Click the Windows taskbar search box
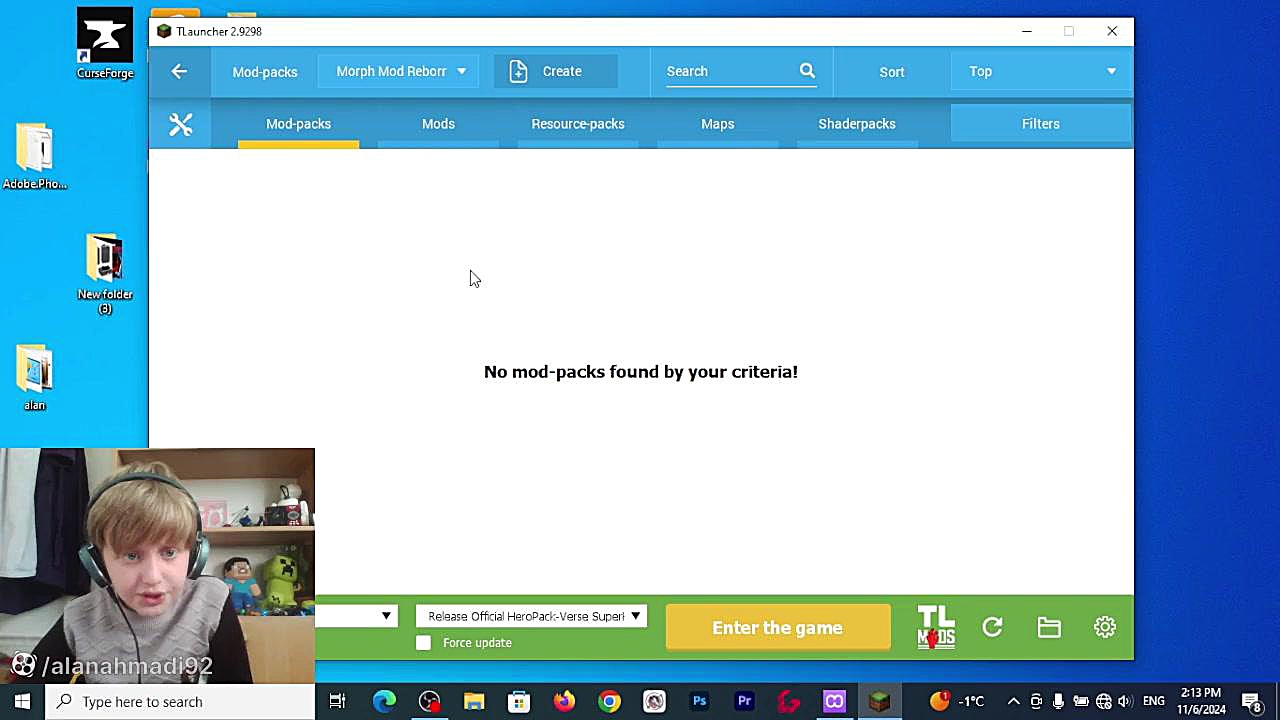Image resolution: width=1280 pixels, height=720 pixels. [181, 701]
